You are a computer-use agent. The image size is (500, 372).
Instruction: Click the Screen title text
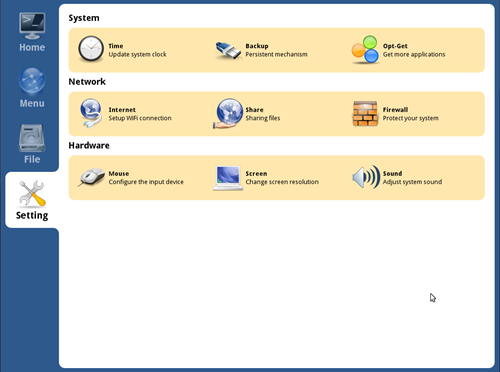pos(256,174)
